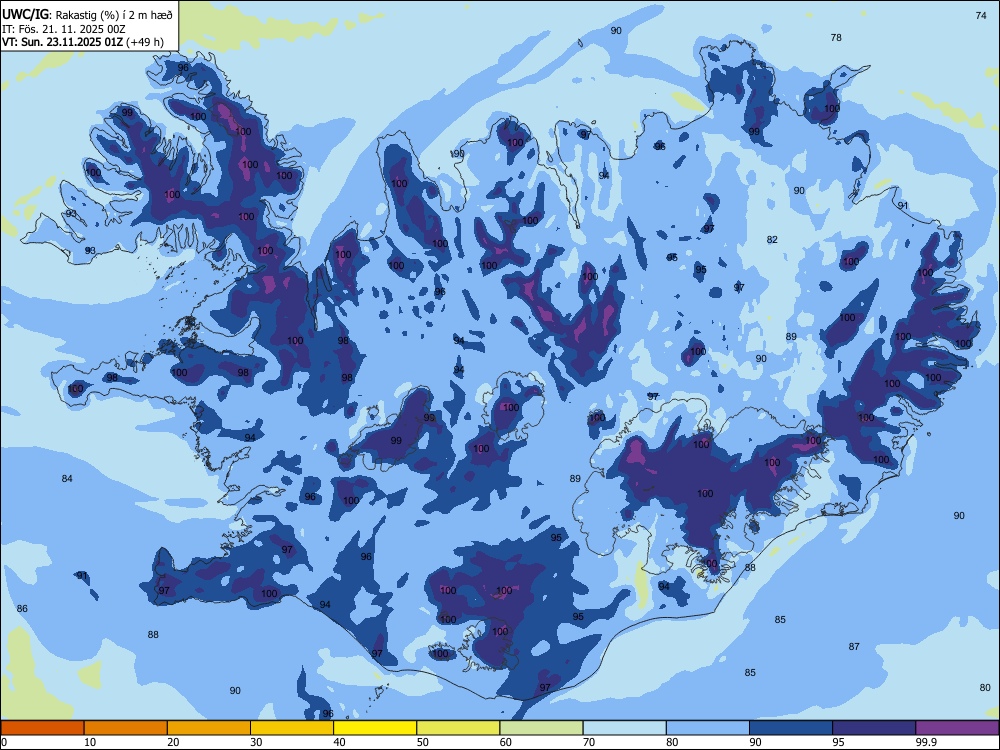Select the orange 10–20 legend color block
The image size is (1000, 750).
click(x=126, y=728)
